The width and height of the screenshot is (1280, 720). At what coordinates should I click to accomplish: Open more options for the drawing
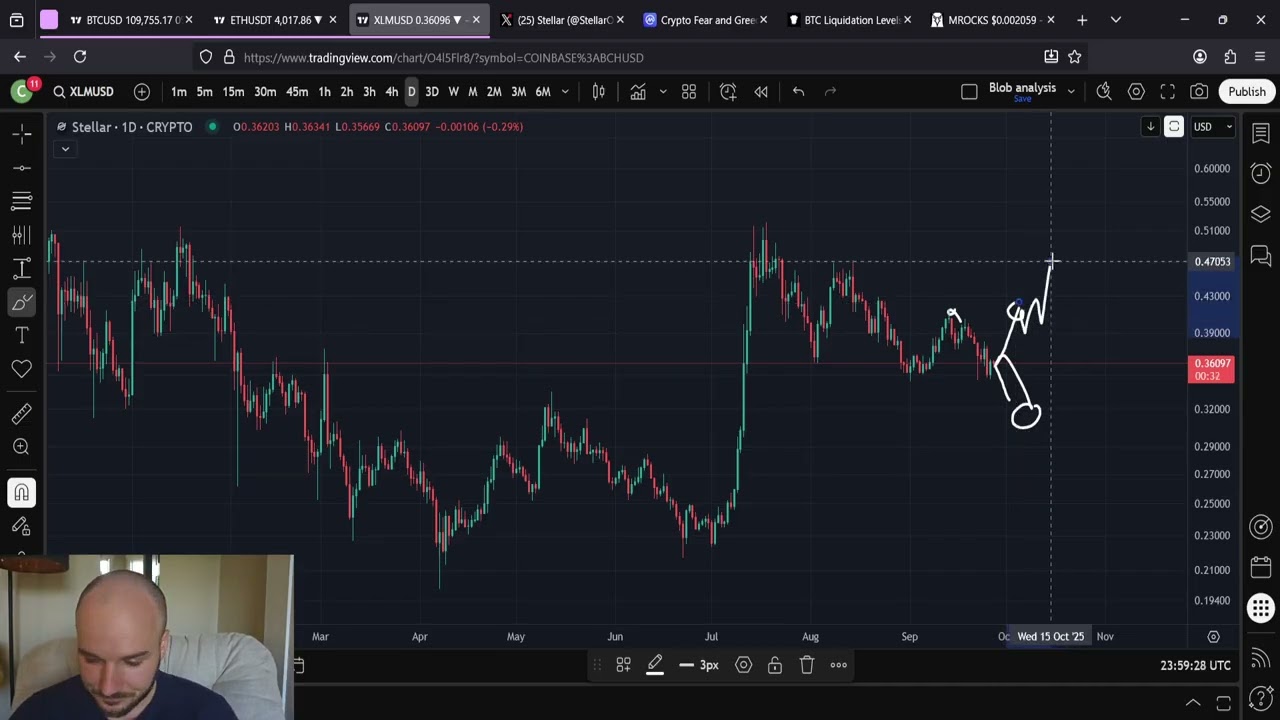[x=839, y=665]
